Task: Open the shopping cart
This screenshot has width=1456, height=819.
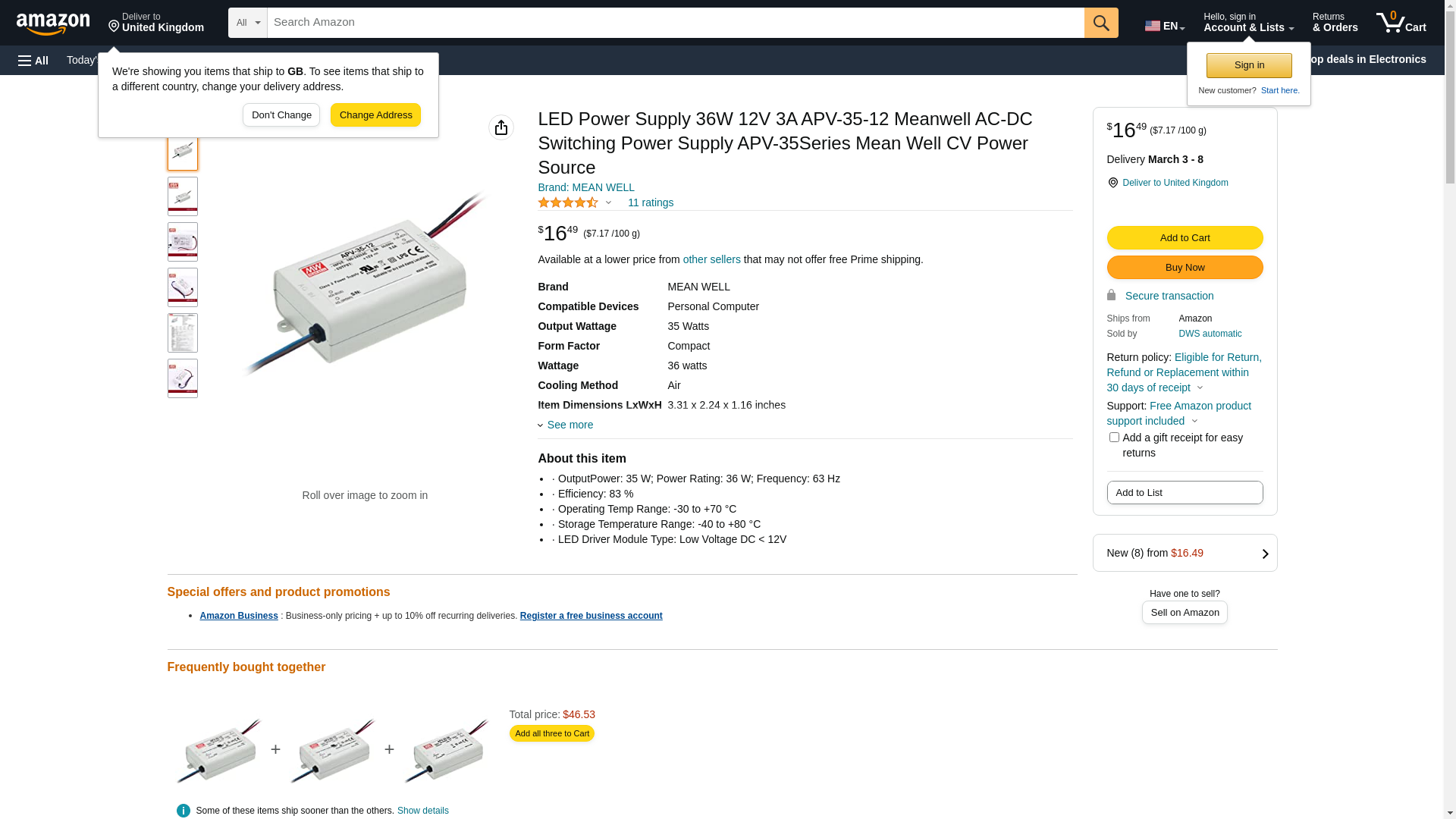Action: click(1401, 23)
